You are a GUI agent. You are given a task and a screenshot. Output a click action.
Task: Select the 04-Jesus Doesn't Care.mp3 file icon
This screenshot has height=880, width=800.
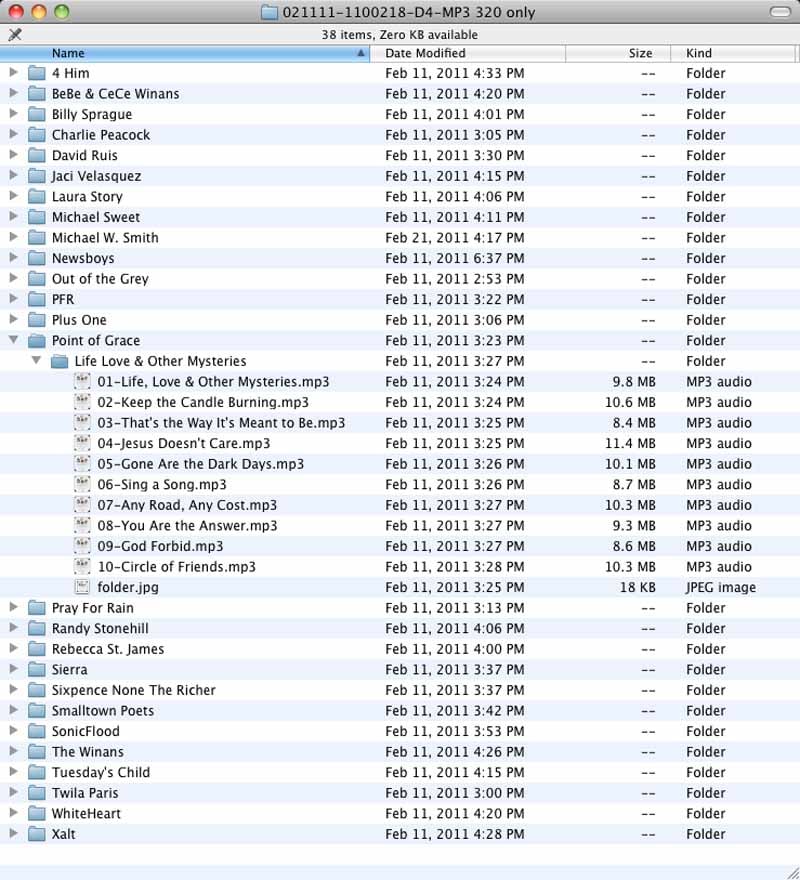pos(82,443)
